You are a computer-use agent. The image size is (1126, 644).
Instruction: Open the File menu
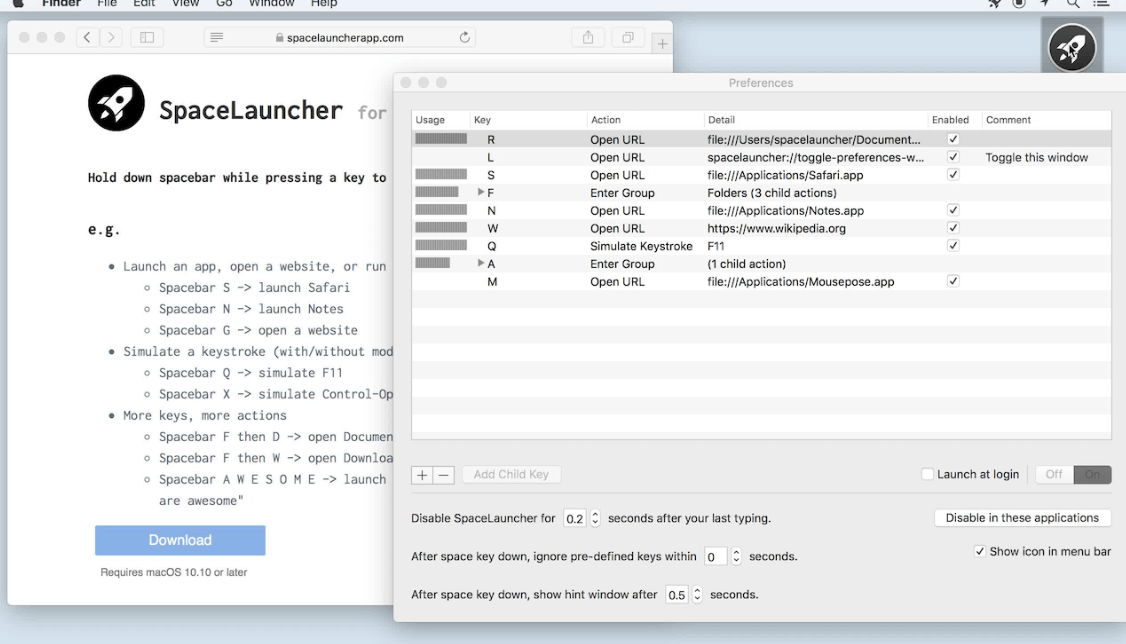(107, 4)
